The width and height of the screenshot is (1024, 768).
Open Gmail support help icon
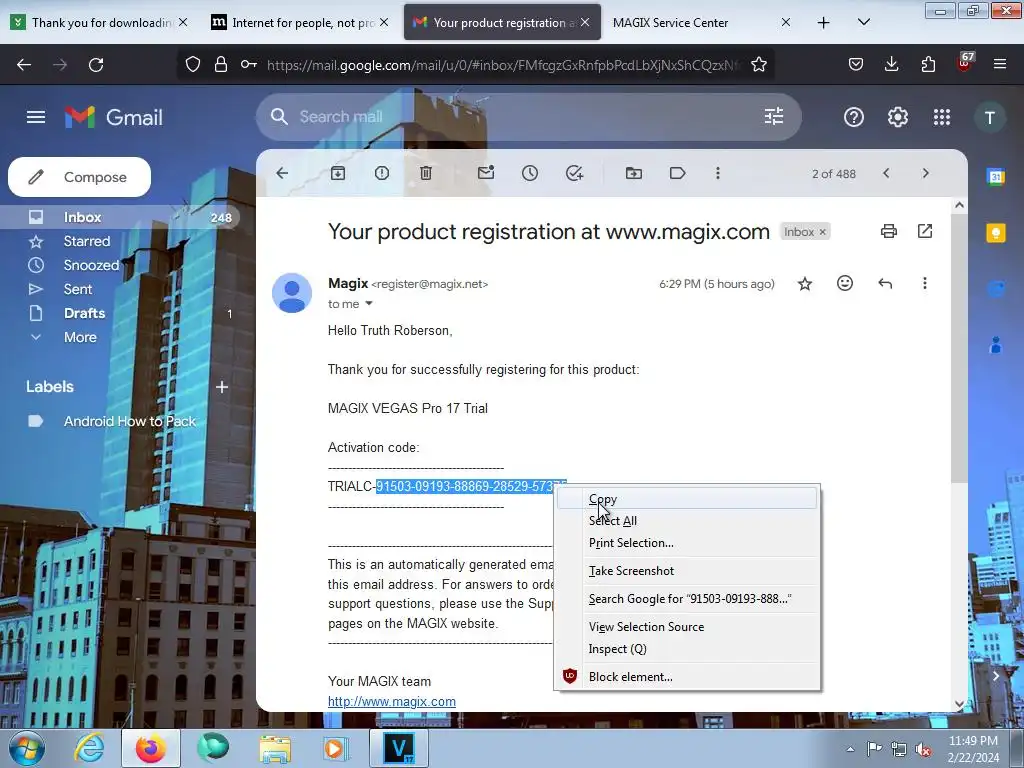tap(854, 118)
